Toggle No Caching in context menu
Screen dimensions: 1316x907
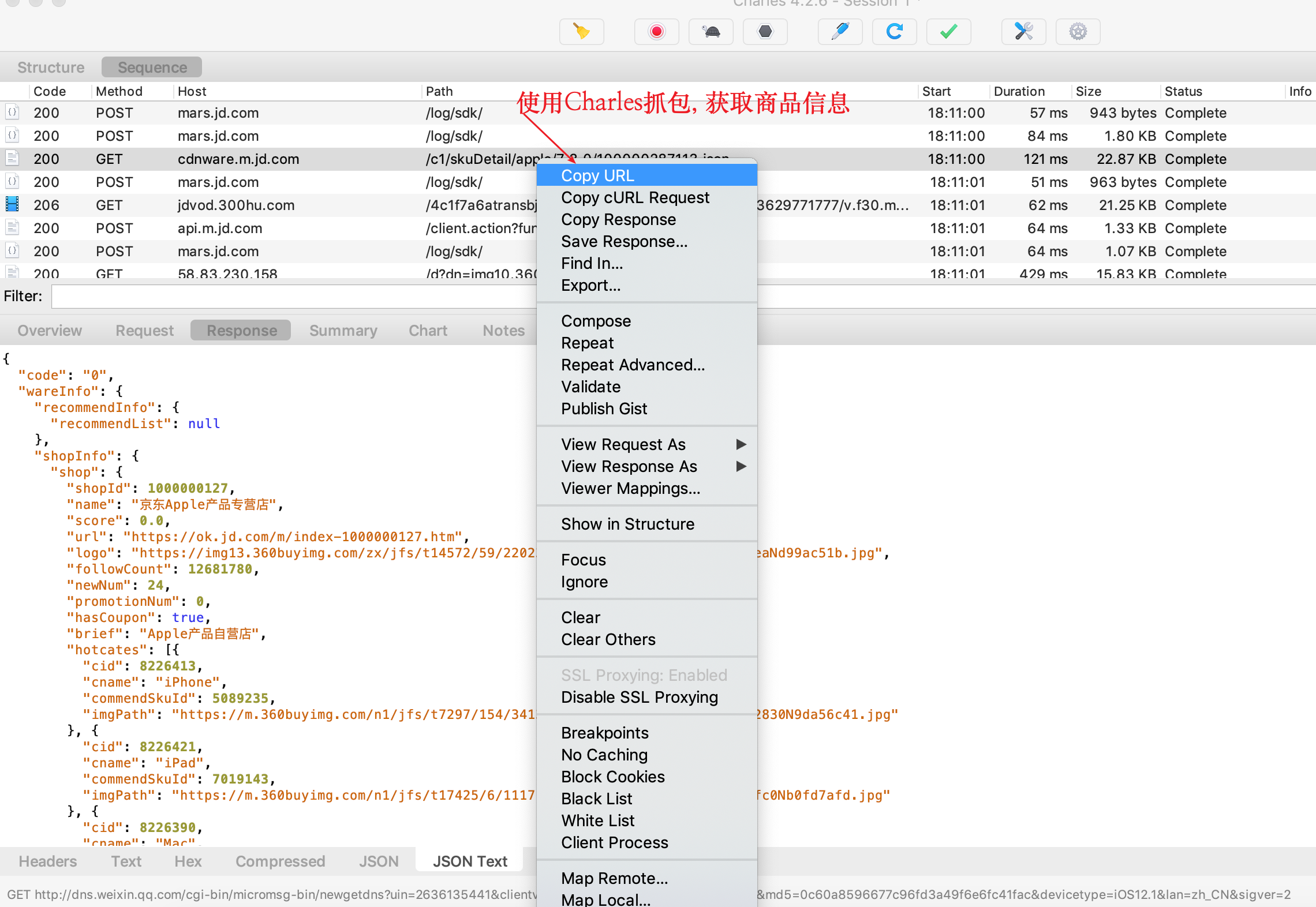(646, 755)
